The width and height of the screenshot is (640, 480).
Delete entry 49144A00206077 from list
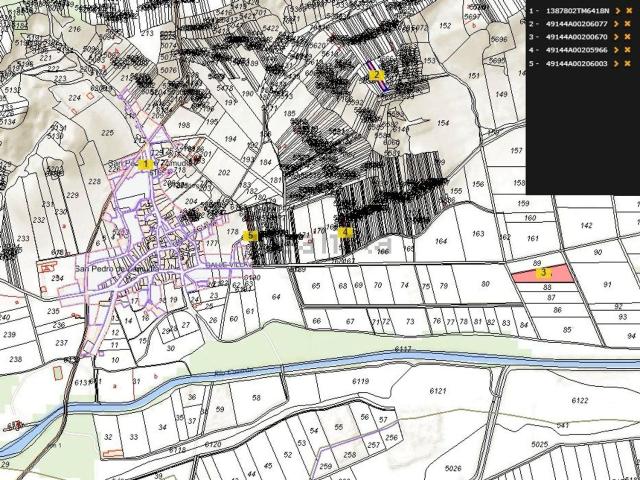628,22
